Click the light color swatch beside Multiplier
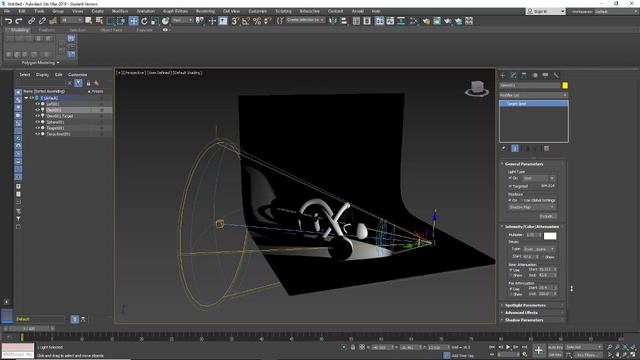This screenshot has width=640, height=360. (x=550, y=236)
